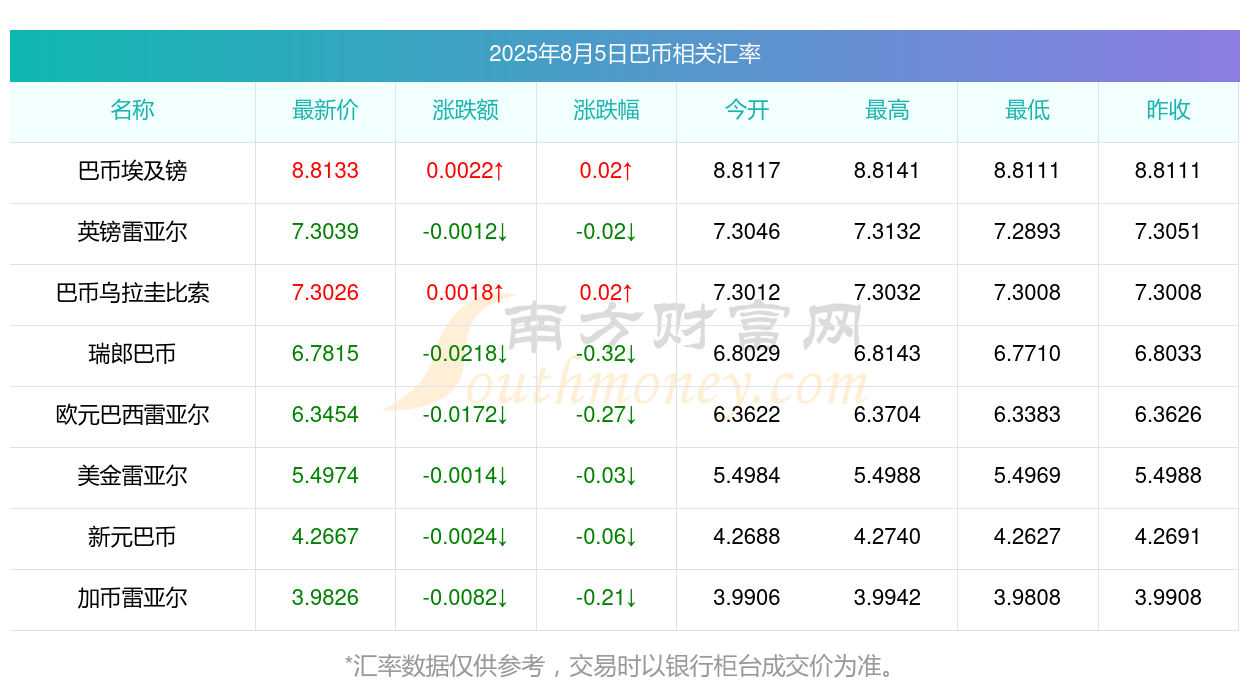Click change amount -0.0082↓
This screenshot has height=698, width=1250.
click(x=466, y=598)
